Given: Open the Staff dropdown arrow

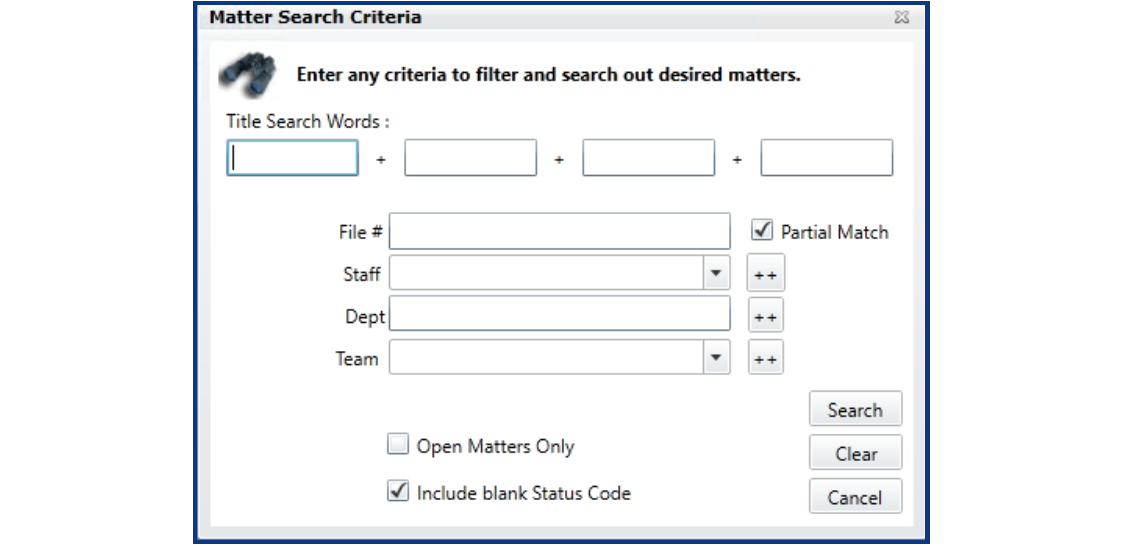Looking at the screenshot, I should click(x=716, y=273).
